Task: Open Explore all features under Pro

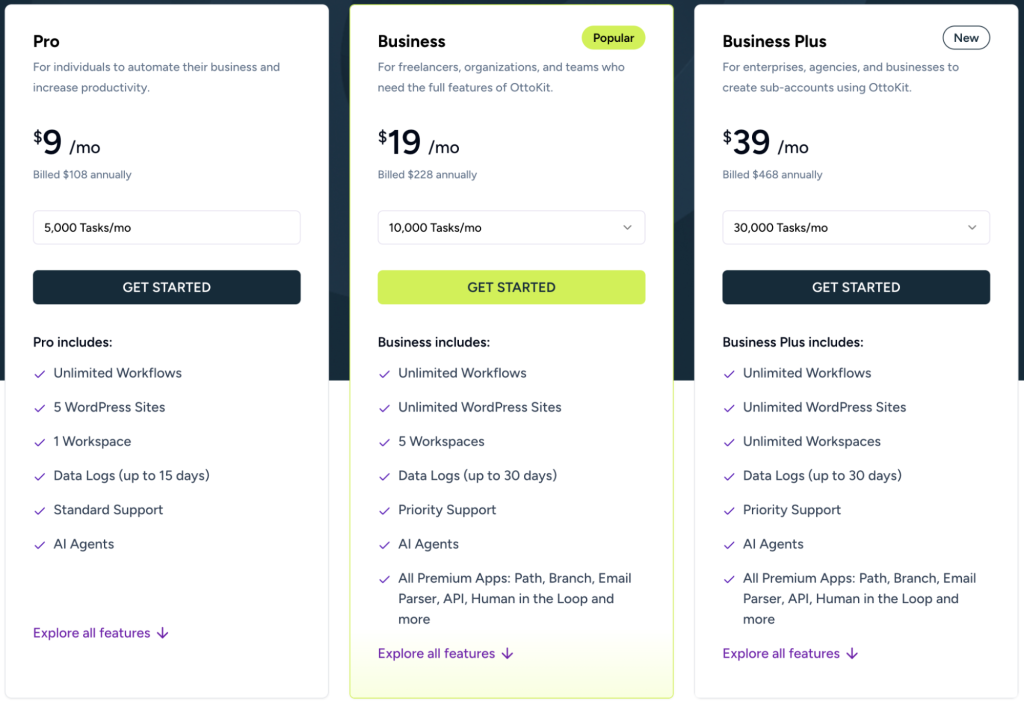Action: pyautogui.click(x=92, y=633)
